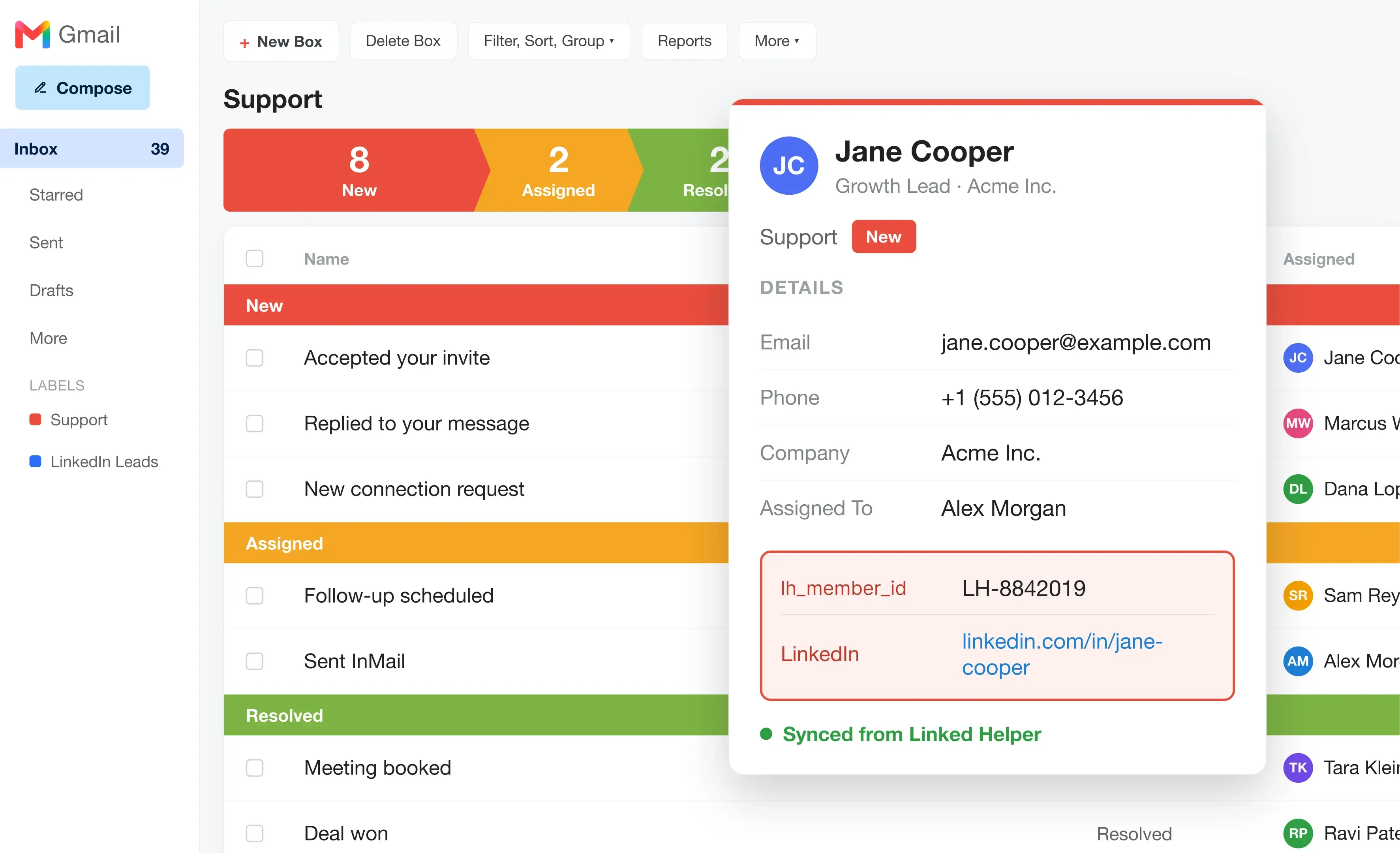1400x853 pixels.
Task: Collapse the orange Assigned group header
Action: click(x=476, y=543)
